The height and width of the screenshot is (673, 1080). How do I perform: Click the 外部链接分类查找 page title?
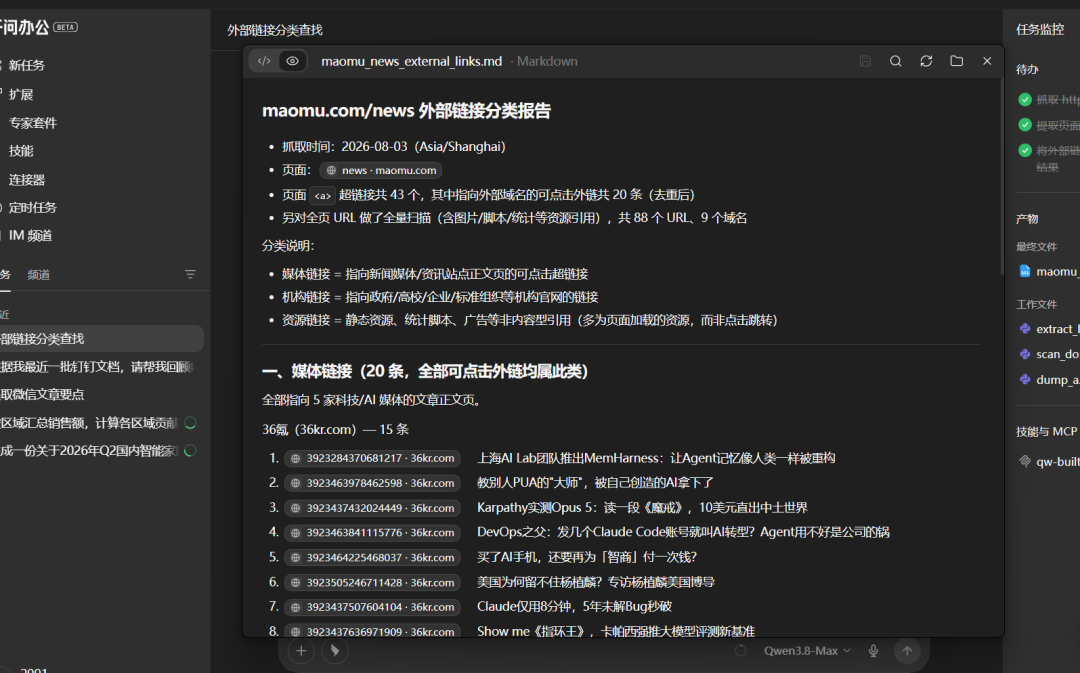275,30
